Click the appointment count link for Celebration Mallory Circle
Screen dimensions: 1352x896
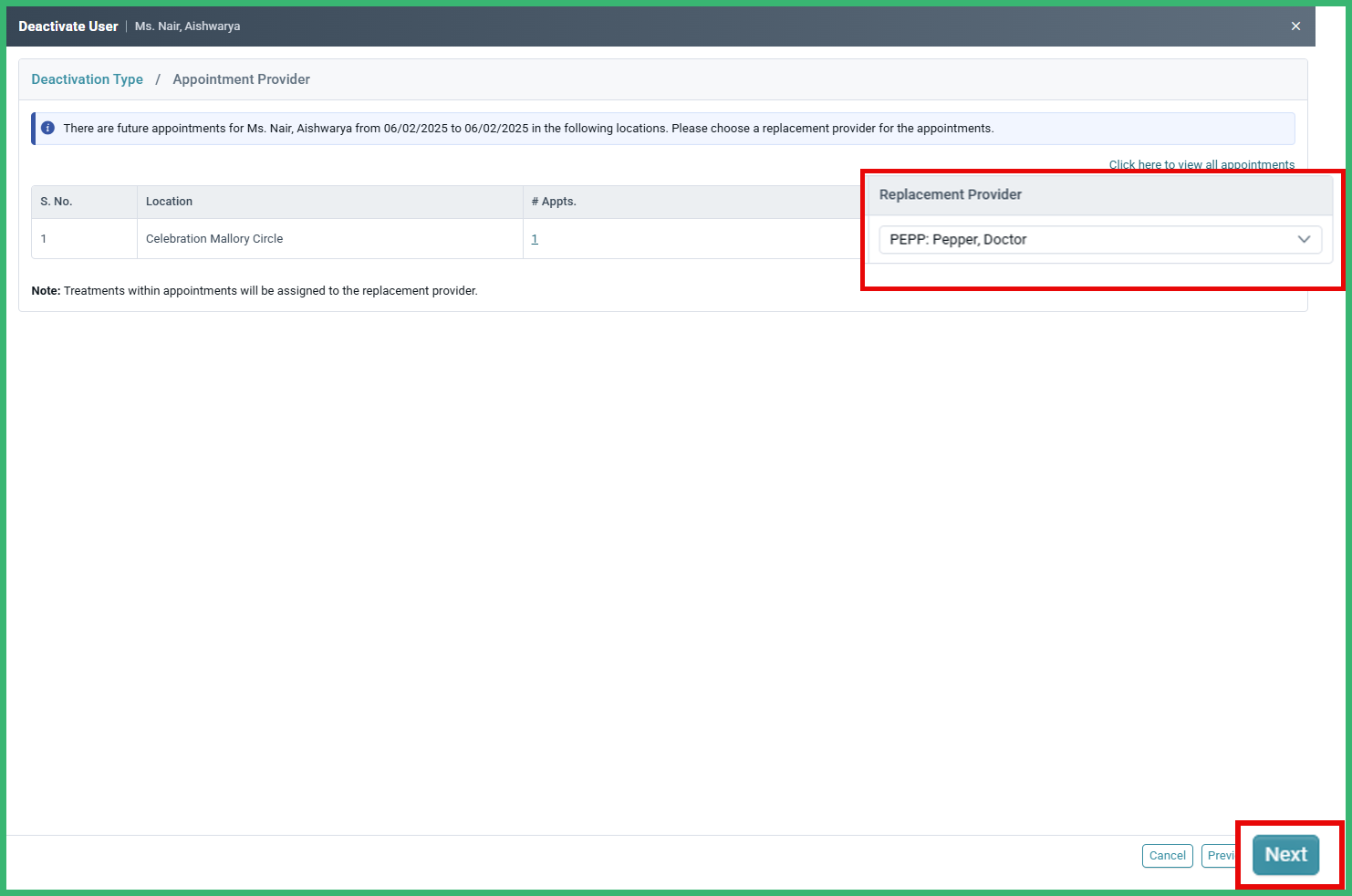click(535, 238)
